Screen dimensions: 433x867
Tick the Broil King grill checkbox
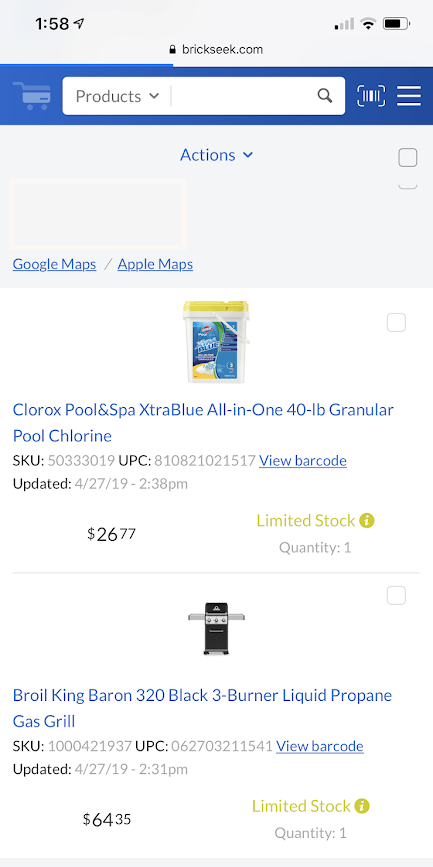[x=397, y=596]
